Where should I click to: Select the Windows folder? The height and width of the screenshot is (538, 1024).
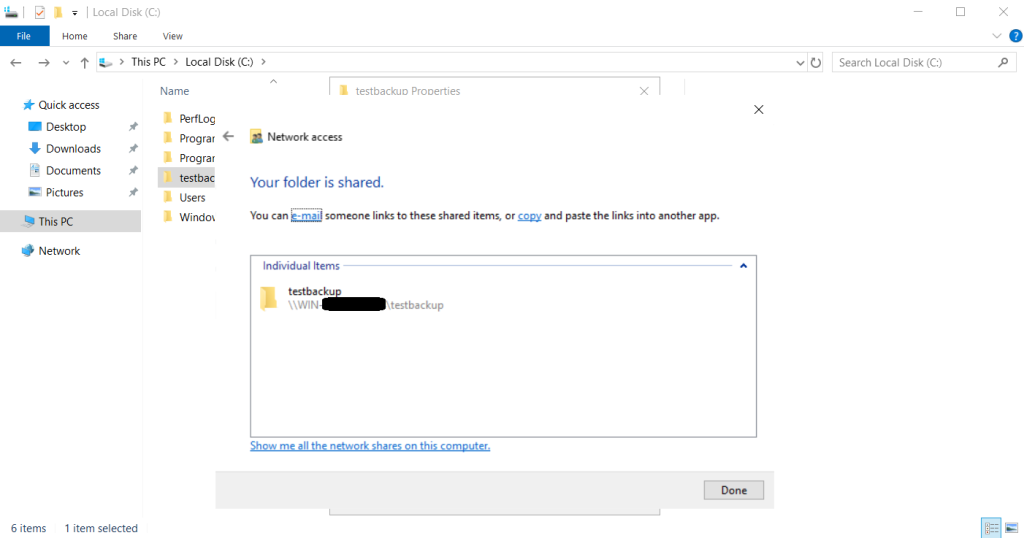[x=188, y=217]
